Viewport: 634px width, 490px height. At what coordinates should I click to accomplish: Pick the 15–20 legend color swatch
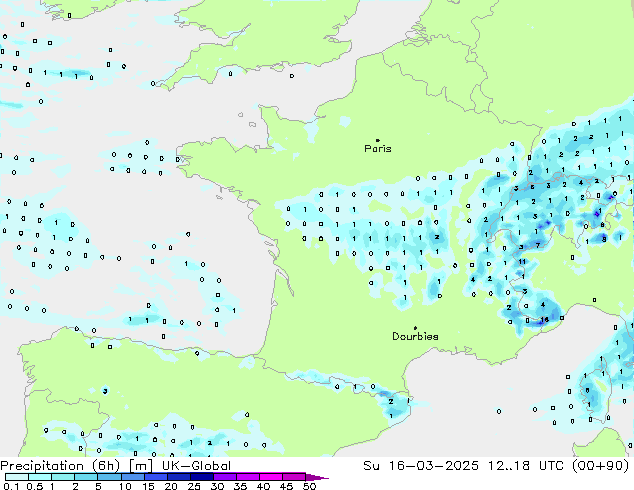[155, 477]
